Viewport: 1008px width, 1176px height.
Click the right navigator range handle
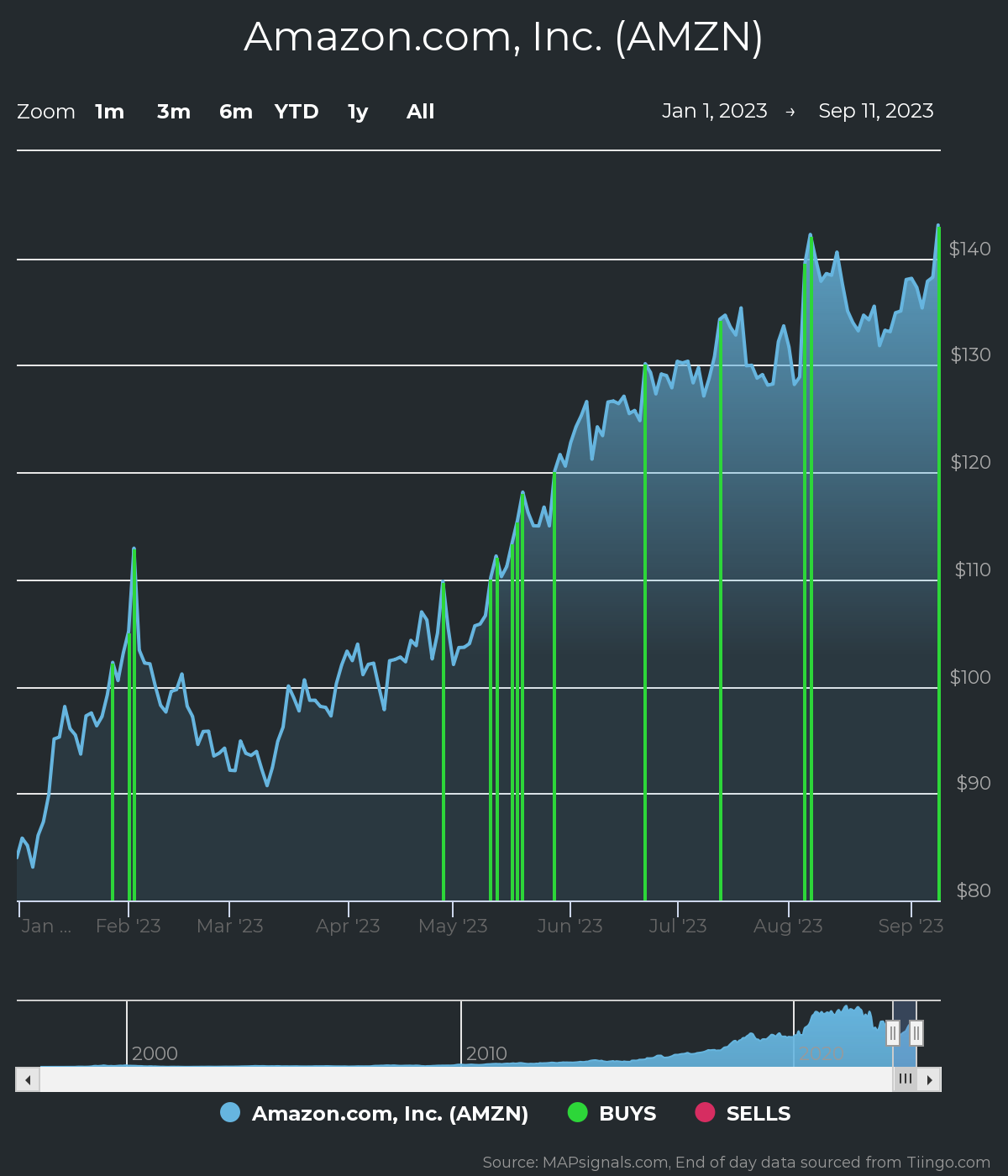point(916,1032)
